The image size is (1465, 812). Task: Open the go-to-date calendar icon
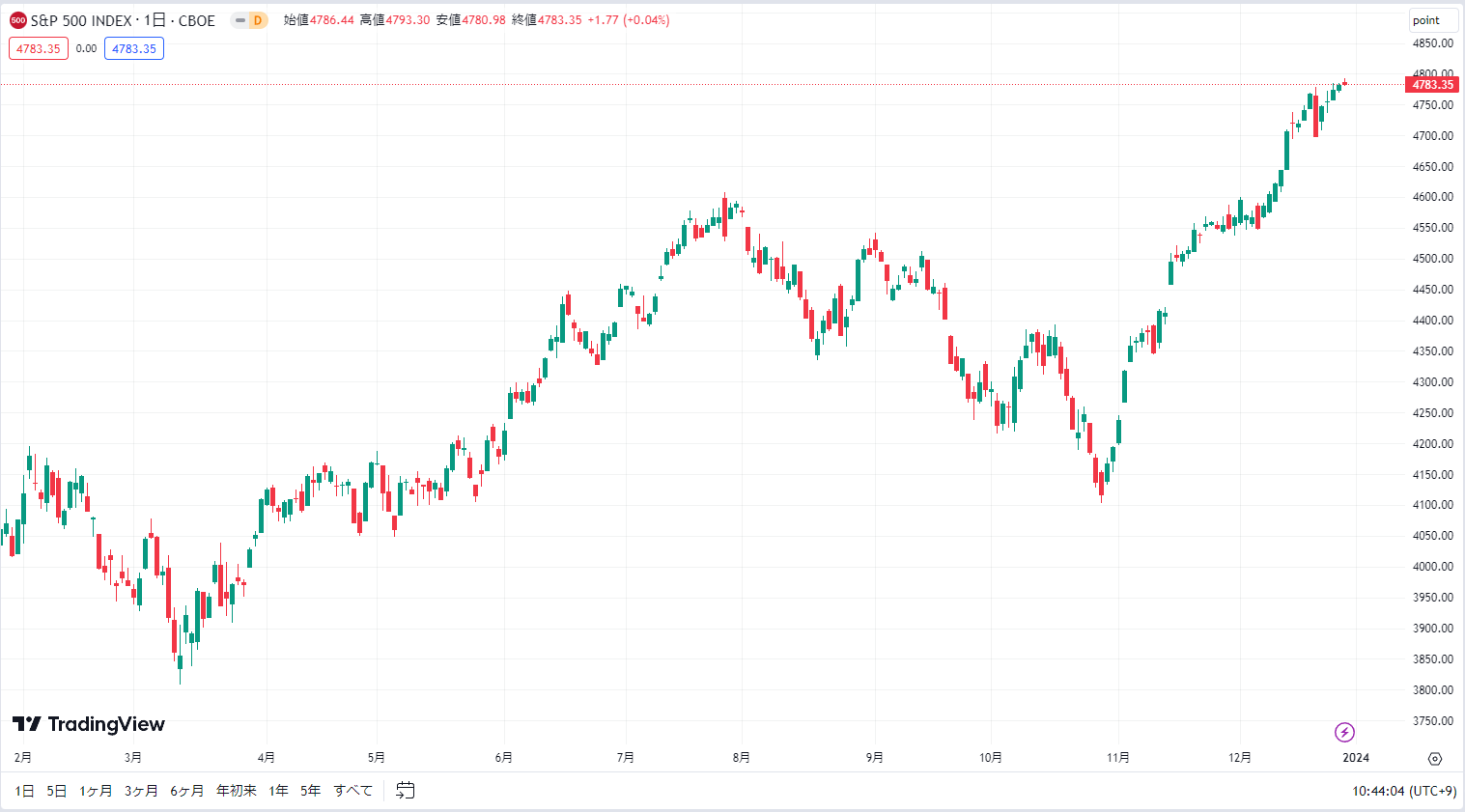pyautogui.click(x=406, y=791)
